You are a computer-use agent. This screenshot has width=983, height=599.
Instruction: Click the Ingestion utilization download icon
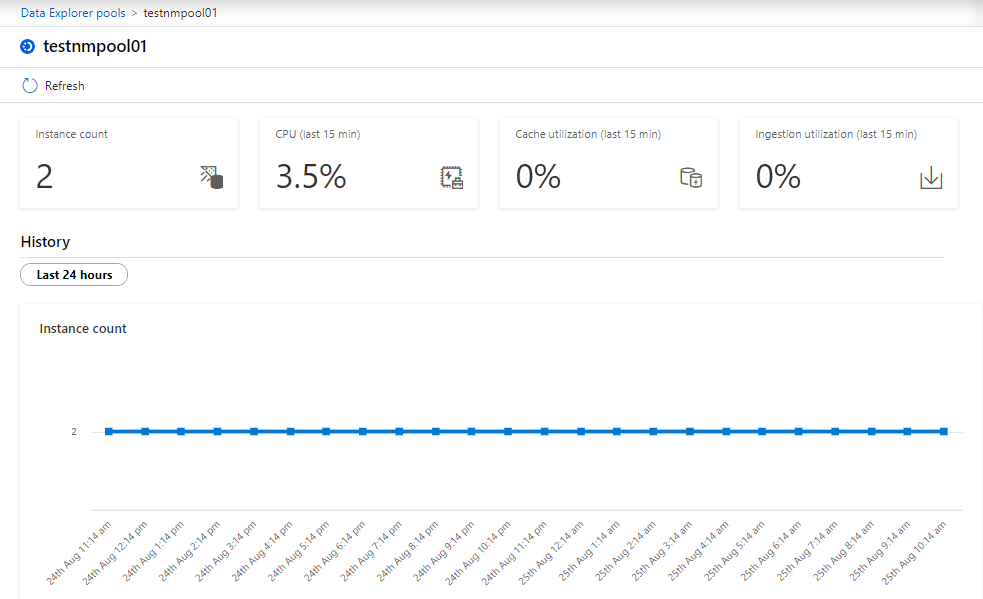(931, 178)
